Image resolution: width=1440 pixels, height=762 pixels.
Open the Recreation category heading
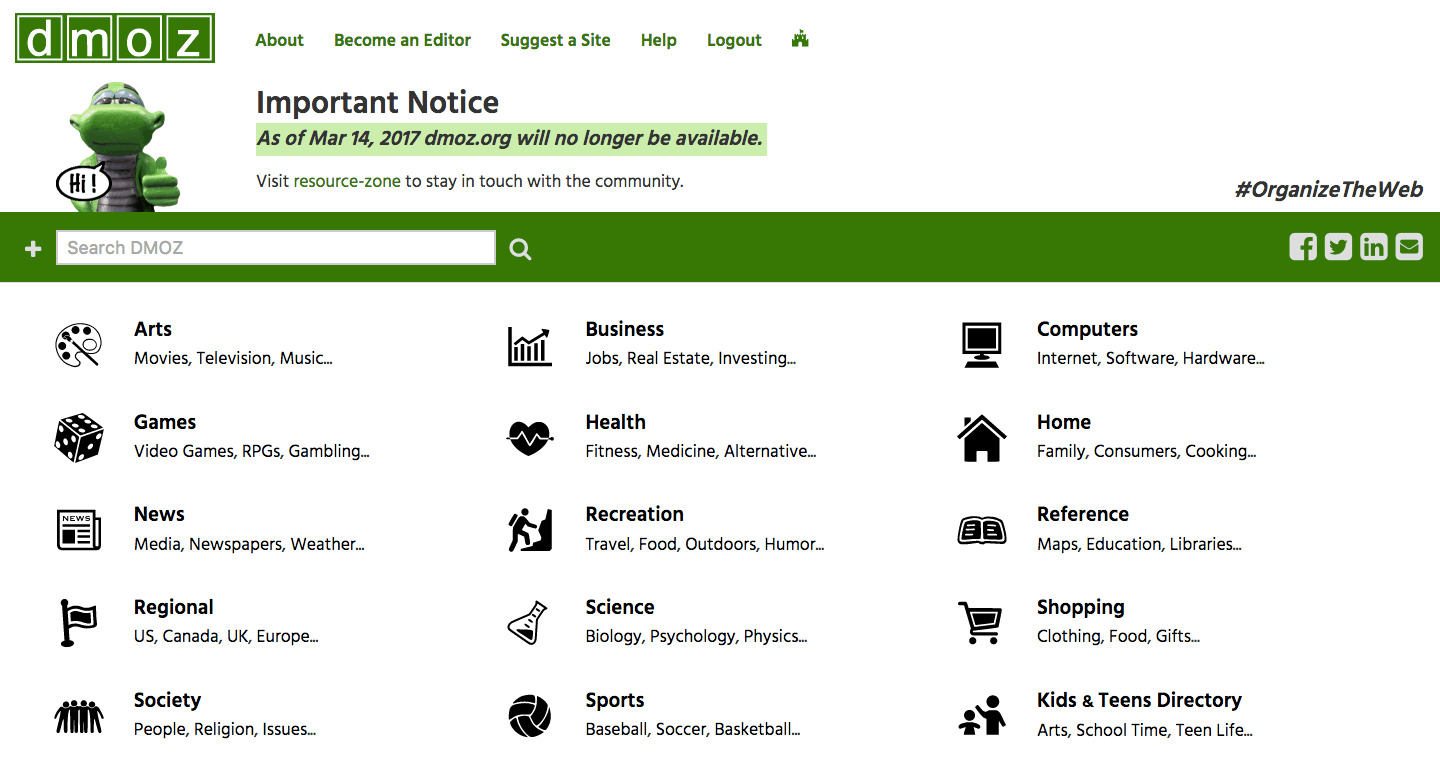pyautogui.click(x=635, y=514)
